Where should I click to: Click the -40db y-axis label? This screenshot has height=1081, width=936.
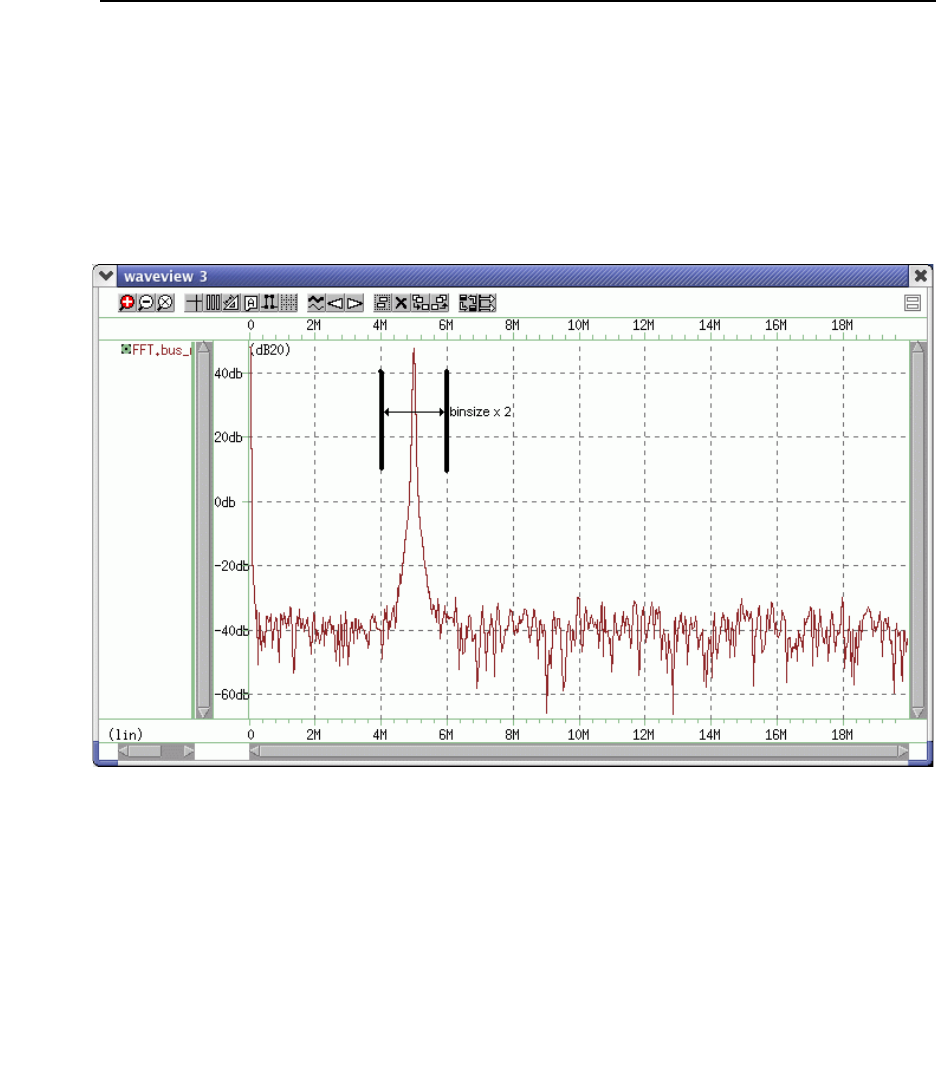[x=232, y=630]
